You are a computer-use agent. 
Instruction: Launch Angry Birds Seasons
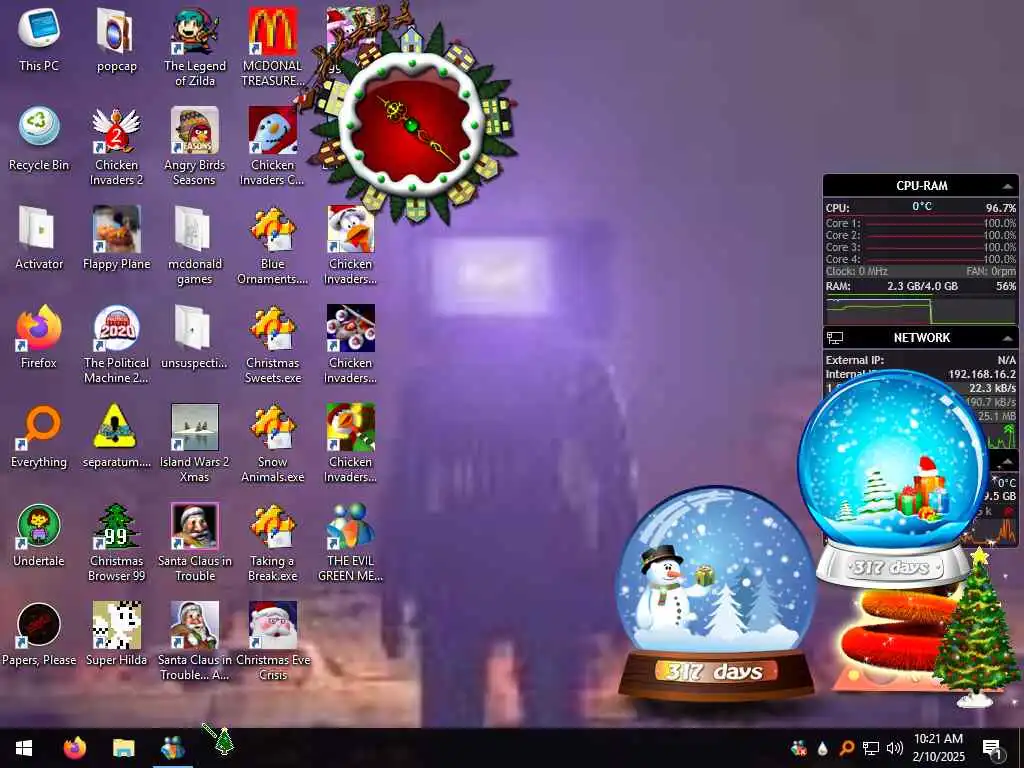[x=195, y=145]
